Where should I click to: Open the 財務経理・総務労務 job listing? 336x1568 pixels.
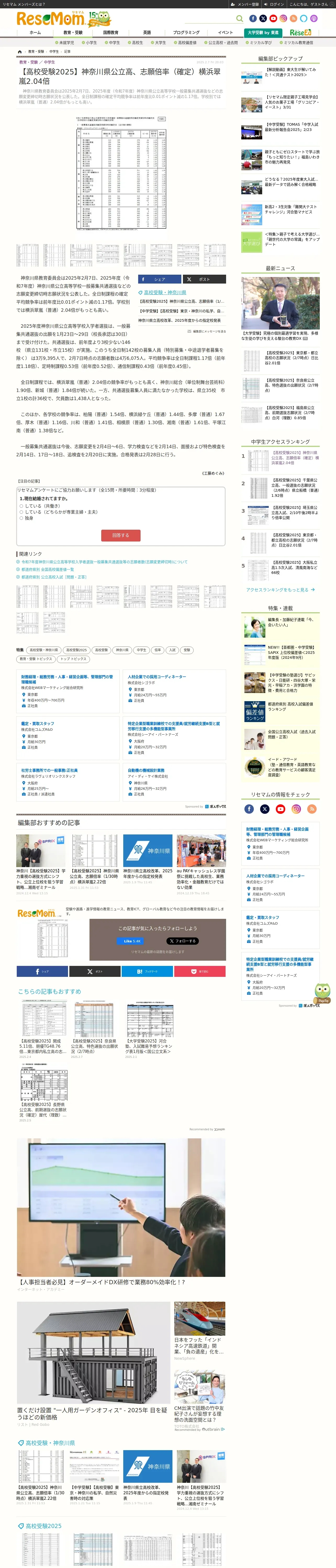(x=68, y=691)
